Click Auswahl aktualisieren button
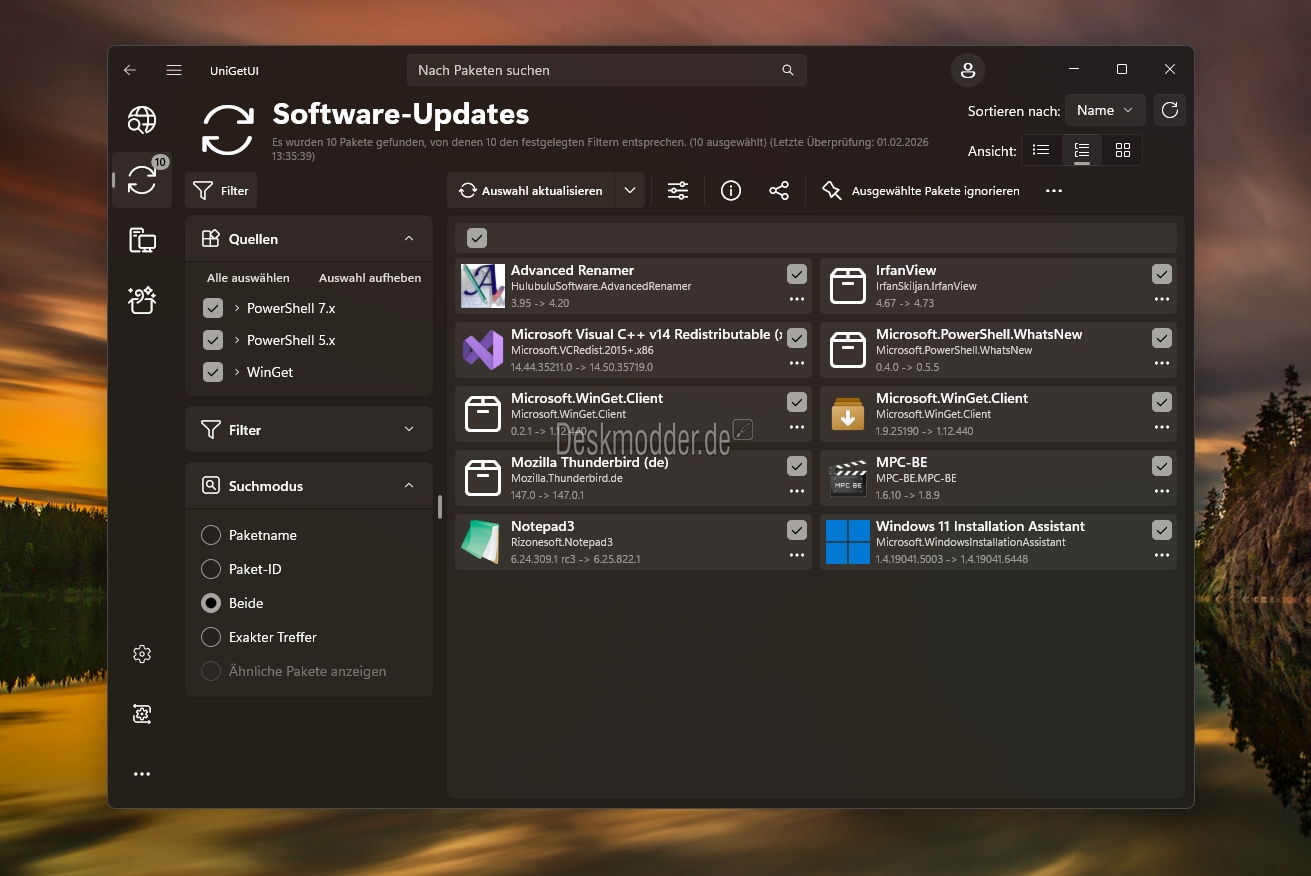This screenshot has height=876, width=1311. point(531,190)
